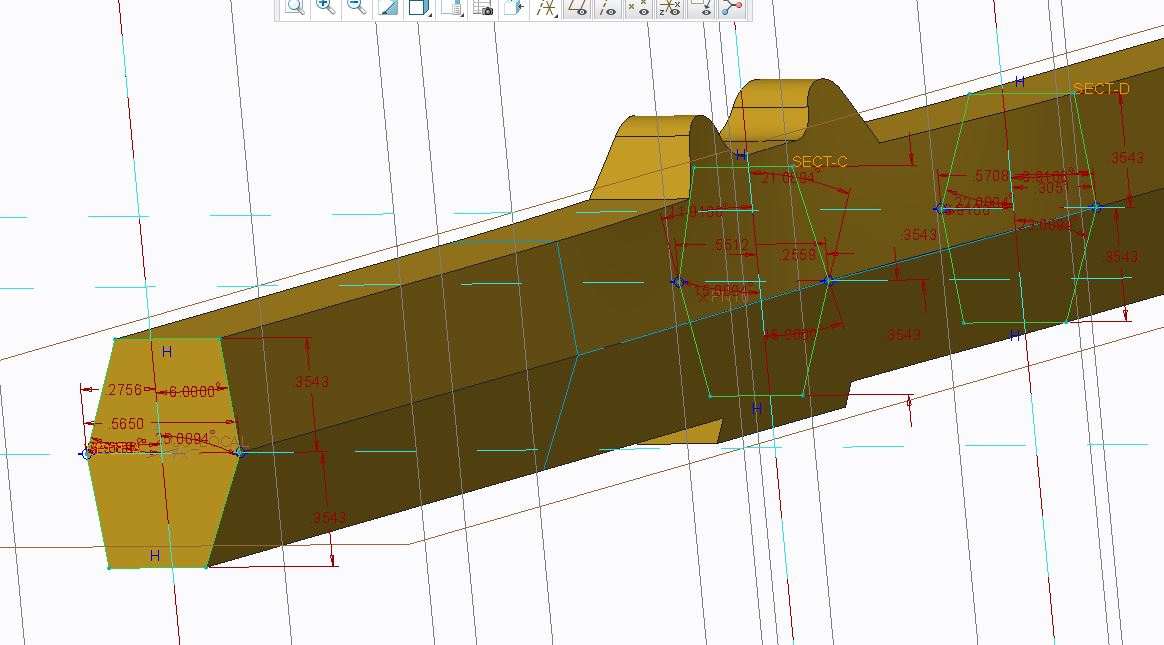Select the 15.0000 angle dimension
Screen dimensions: 1164x645
pos(791,335)
